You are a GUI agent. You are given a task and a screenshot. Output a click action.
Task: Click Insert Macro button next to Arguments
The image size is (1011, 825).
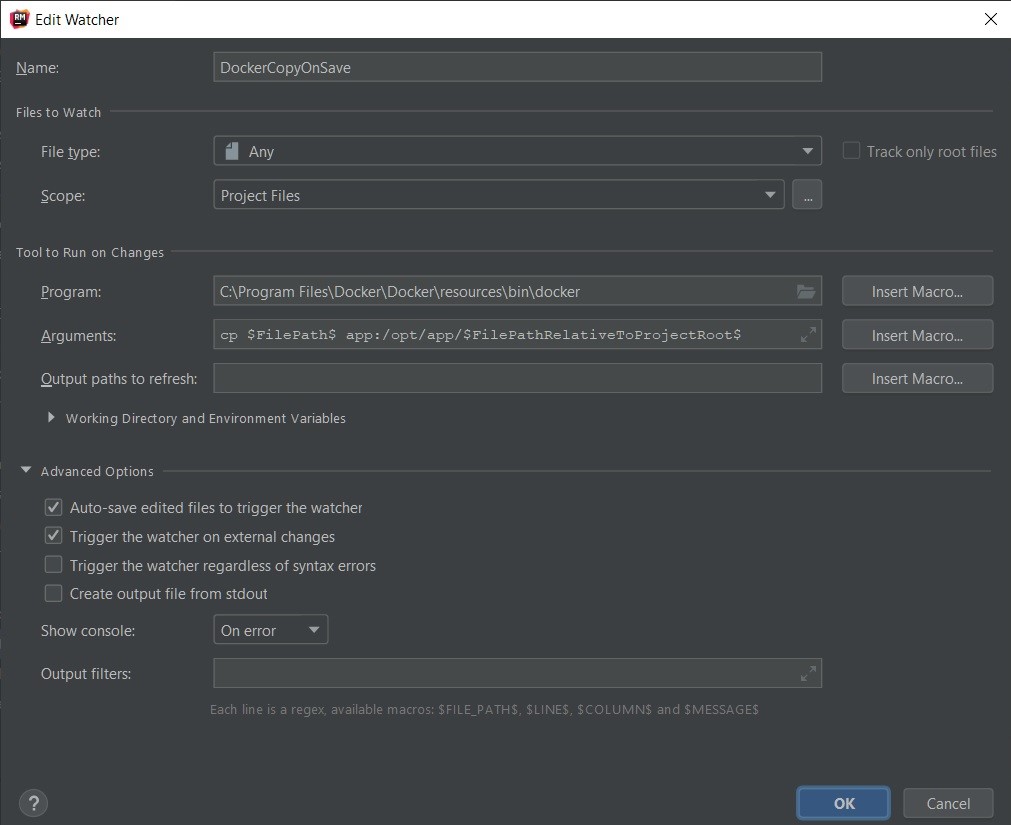[918, 335]
